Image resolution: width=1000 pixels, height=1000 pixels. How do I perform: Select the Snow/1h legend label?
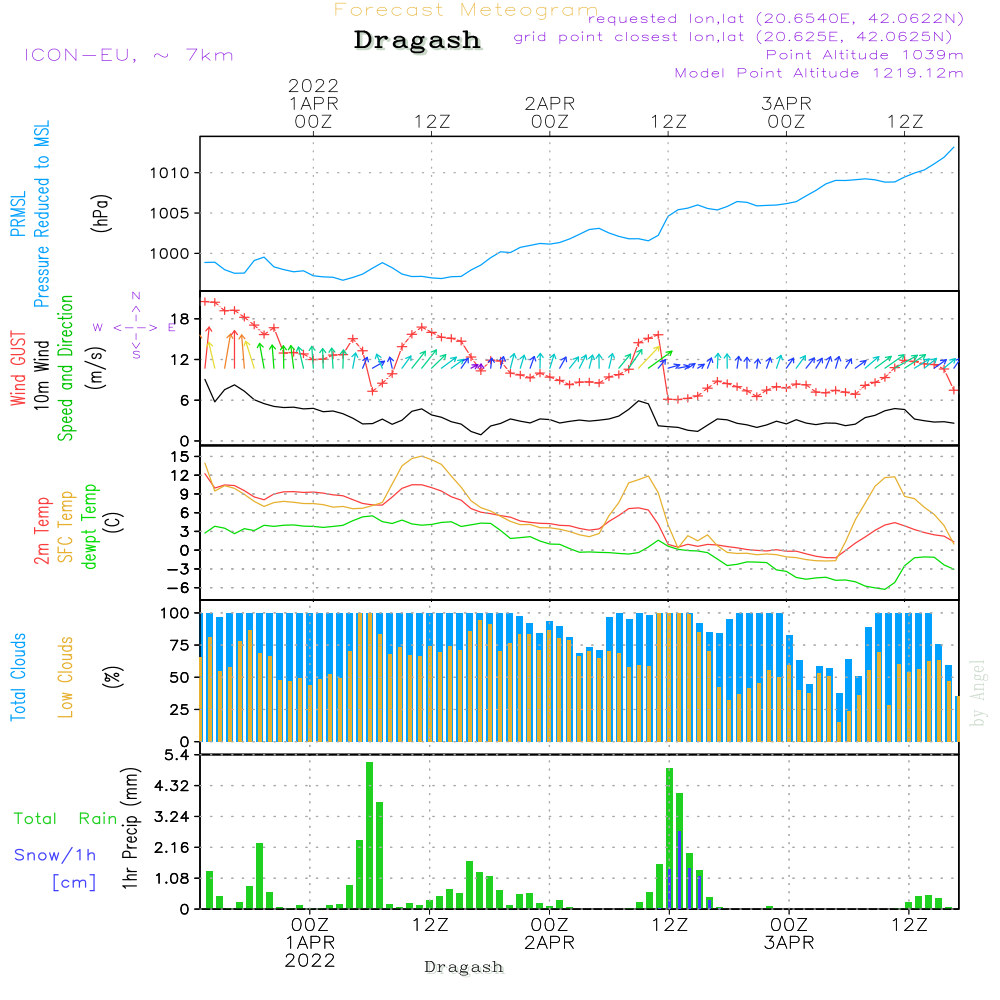click(x=56, y=855)
